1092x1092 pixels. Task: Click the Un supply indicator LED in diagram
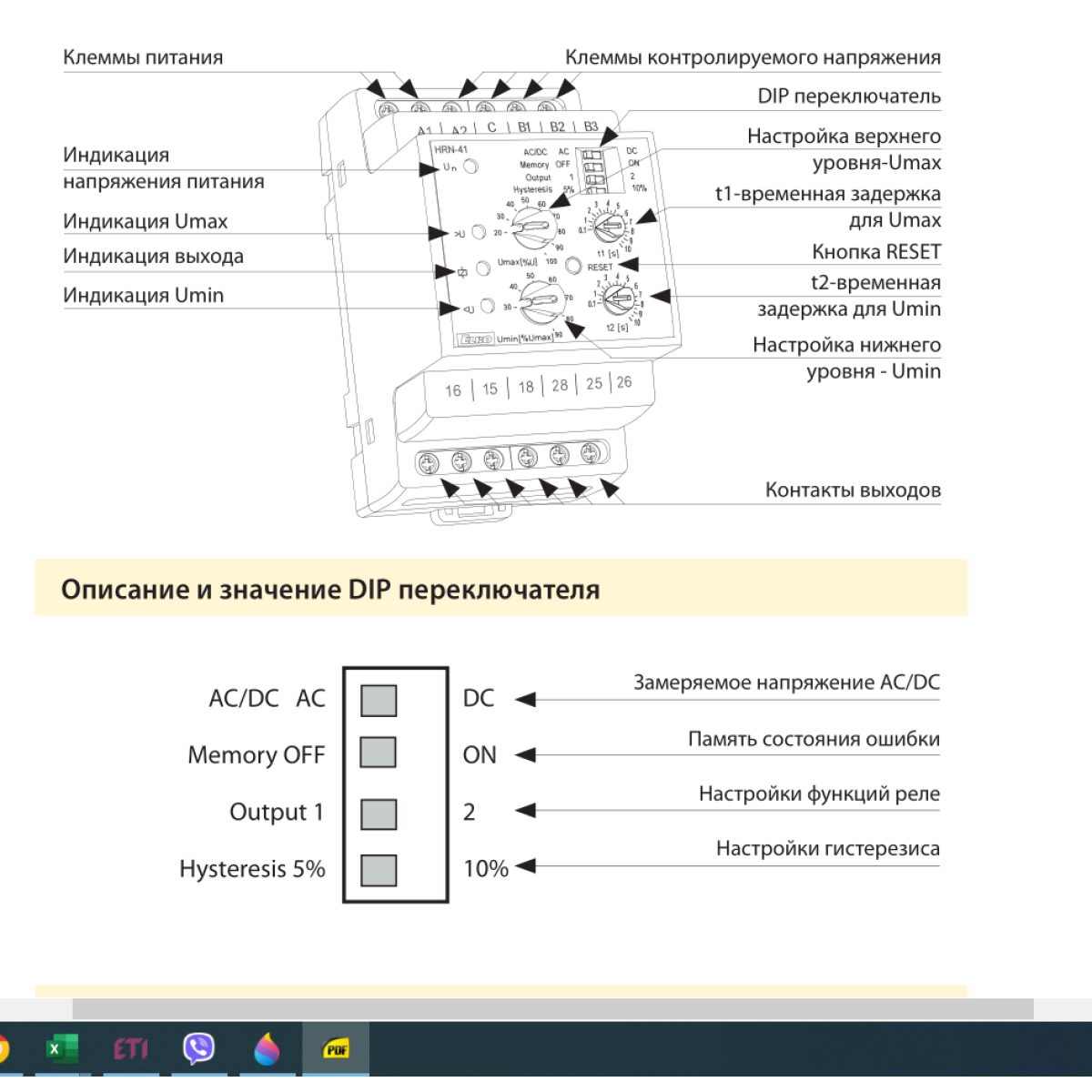click(470, 167)
